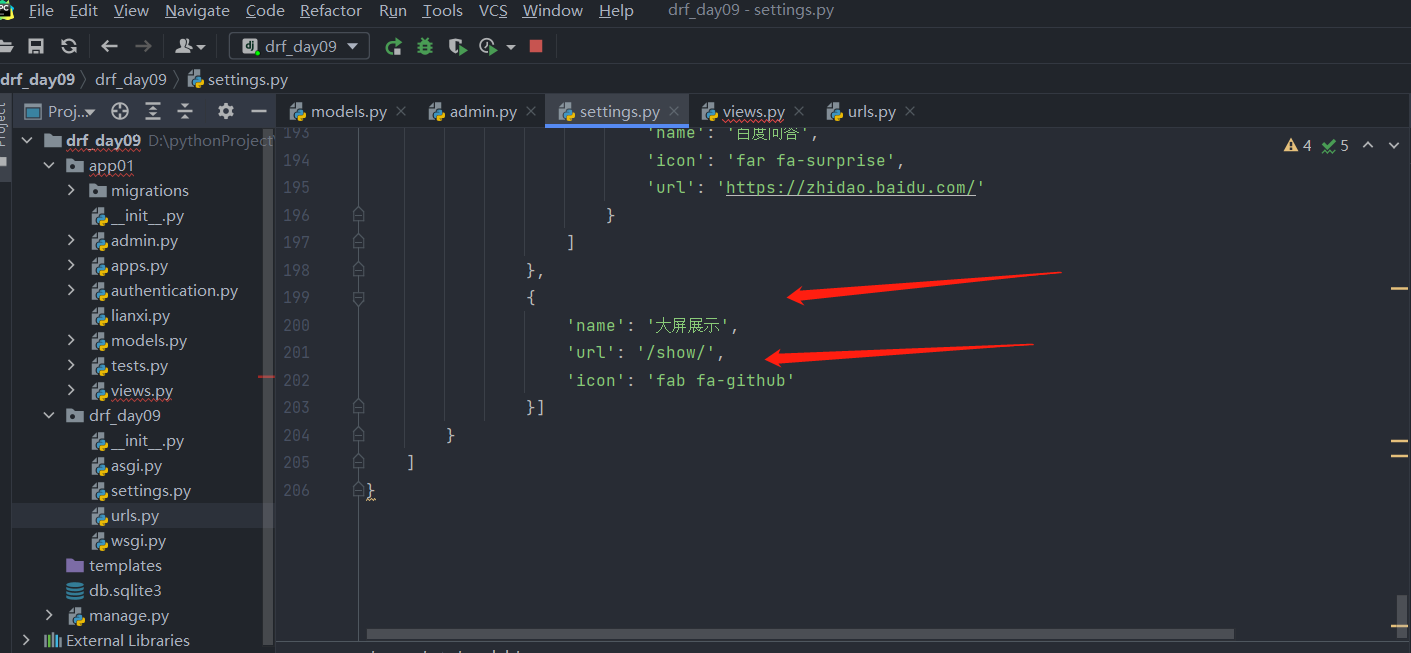The height and width of the screenshot is (653, 1411).
Task: Open the File menu
Action: click(x=41, y=11)
